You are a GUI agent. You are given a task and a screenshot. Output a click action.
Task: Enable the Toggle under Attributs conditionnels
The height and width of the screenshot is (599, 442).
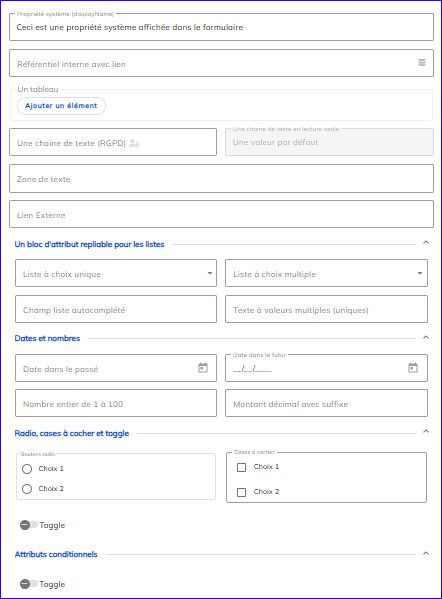point(29,584)
